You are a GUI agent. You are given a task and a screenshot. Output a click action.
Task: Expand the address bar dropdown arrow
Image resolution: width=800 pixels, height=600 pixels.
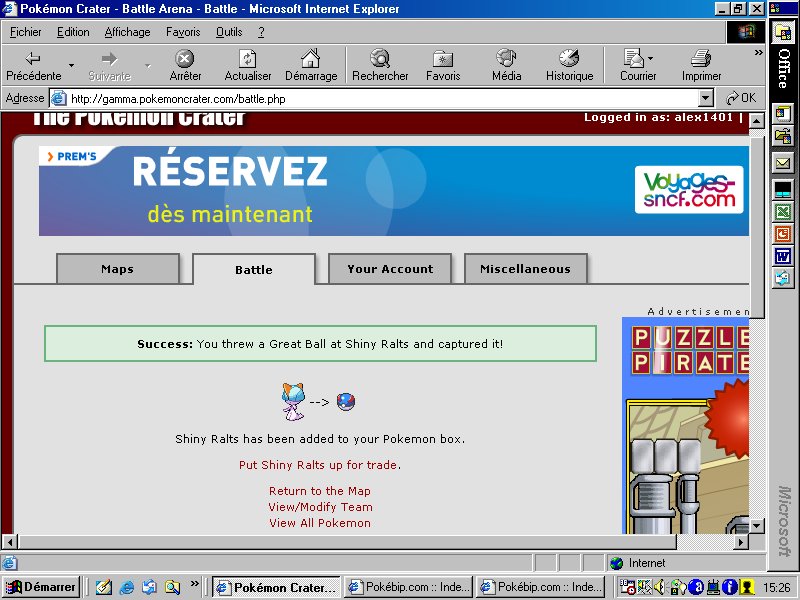[706, 98]
